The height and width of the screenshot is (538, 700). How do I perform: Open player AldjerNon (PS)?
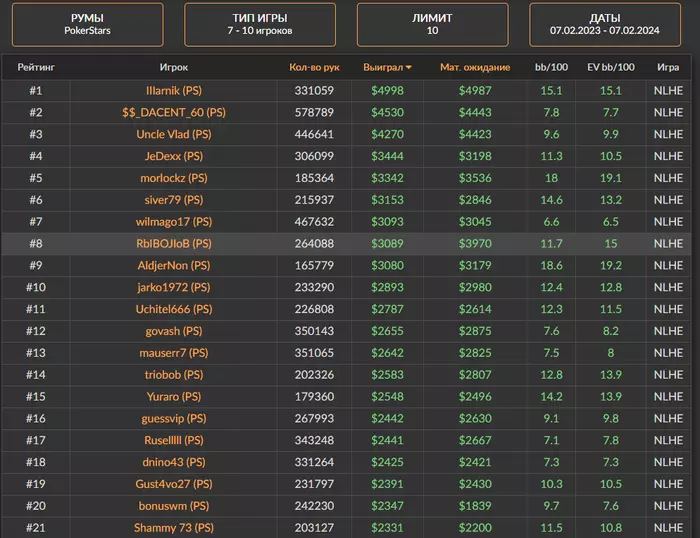[x=174, y=266]
